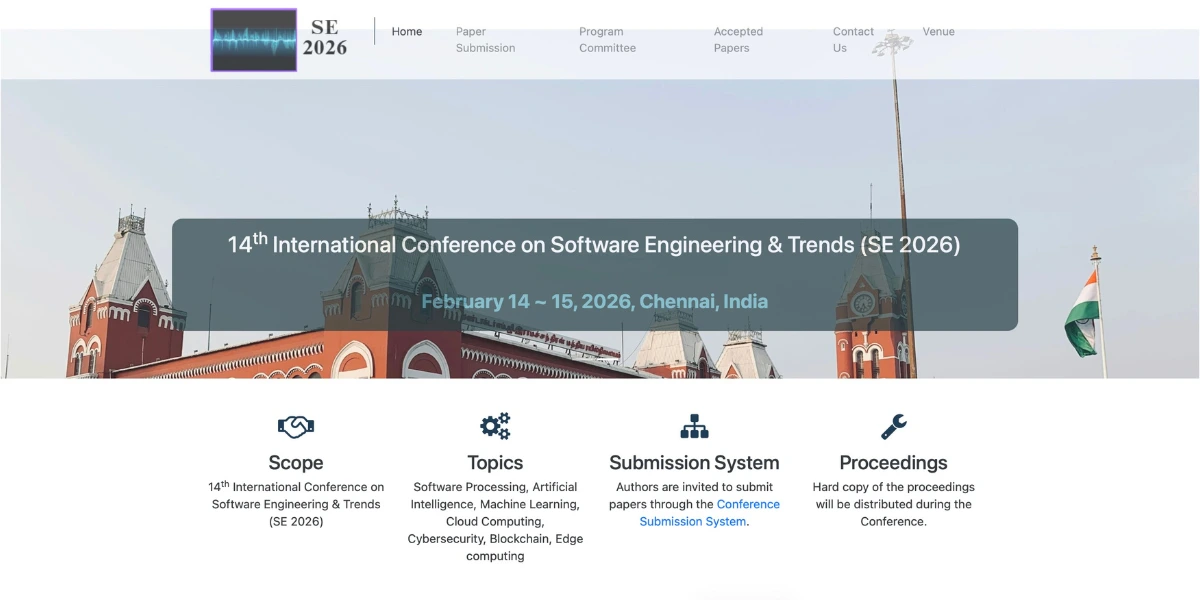The image size is (1200, 600).
Task: Open the Paper Submission page
Action: (x=484, y=39)
